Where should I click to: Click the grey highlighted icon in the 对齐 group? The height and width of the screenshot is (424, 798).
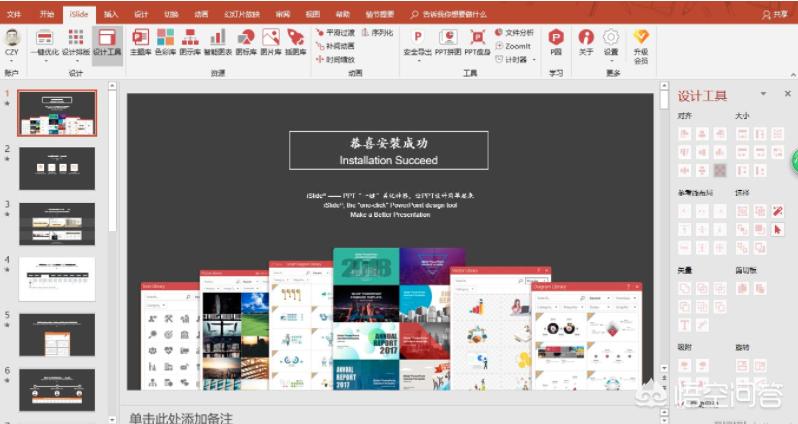coord(720,171)
